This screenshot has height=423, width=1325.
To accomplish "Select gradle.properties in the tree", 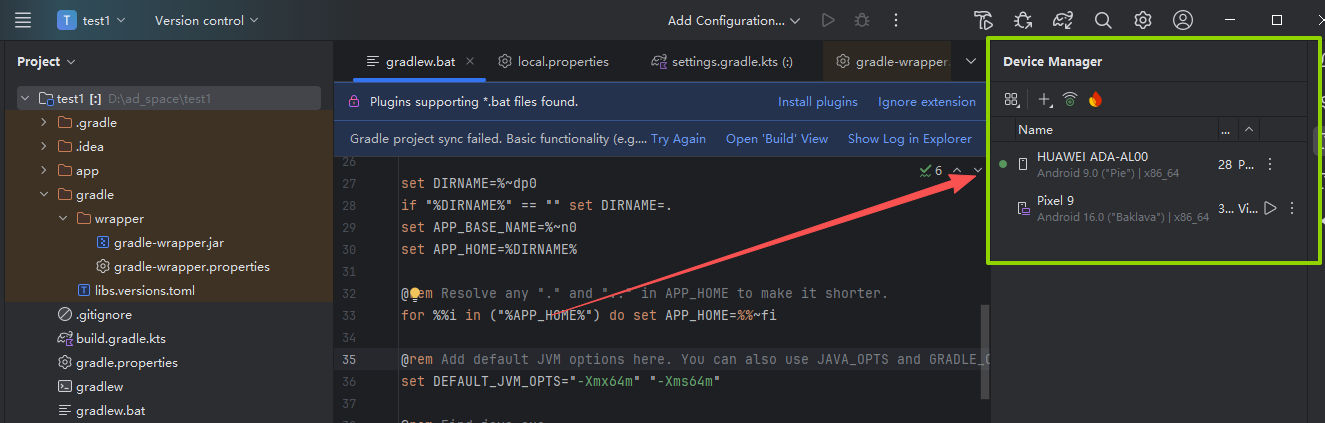I will (117, 363).
